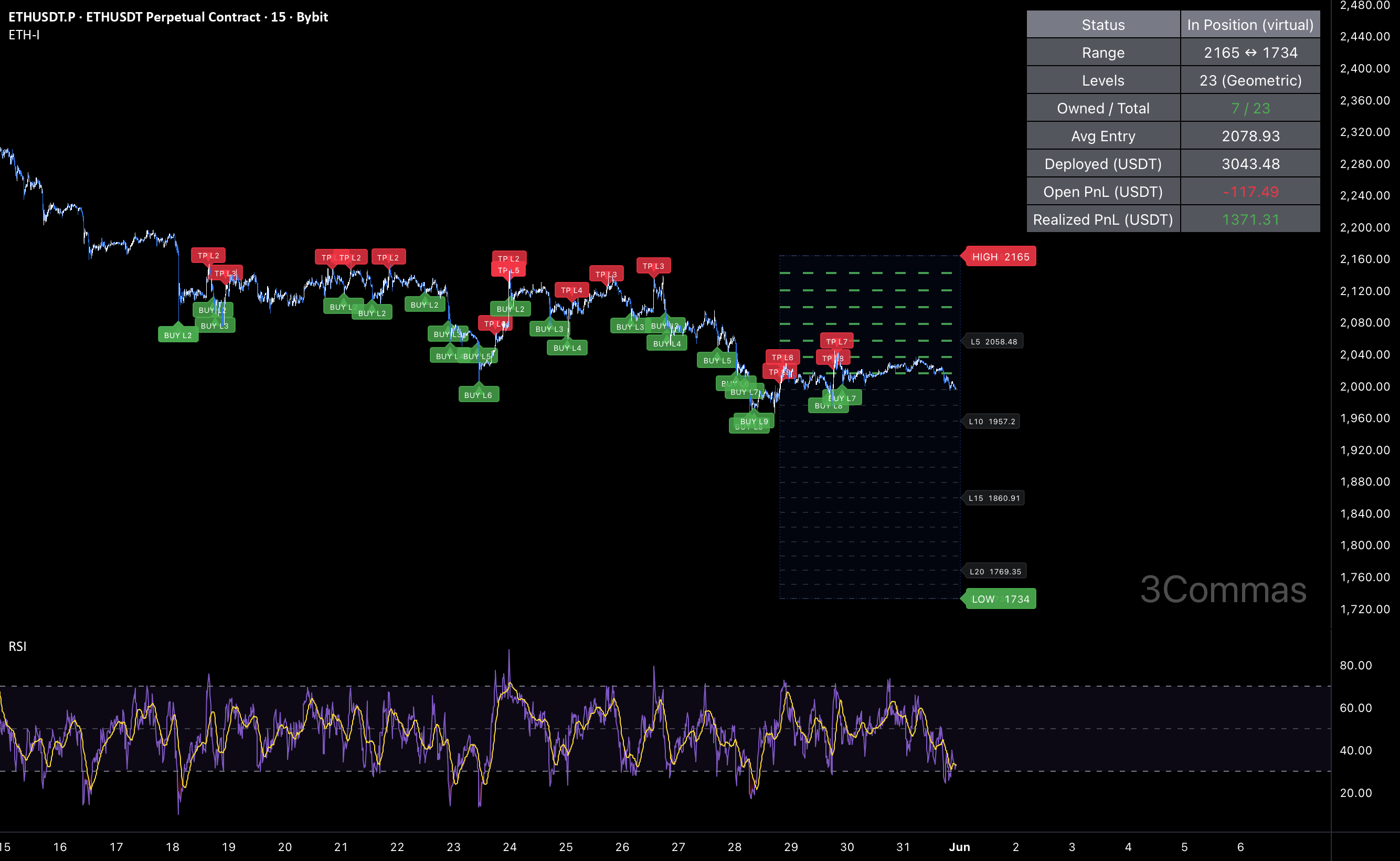
Task: Click the '2165 ↔ 1734' range value
Action: coord(1250,52)
